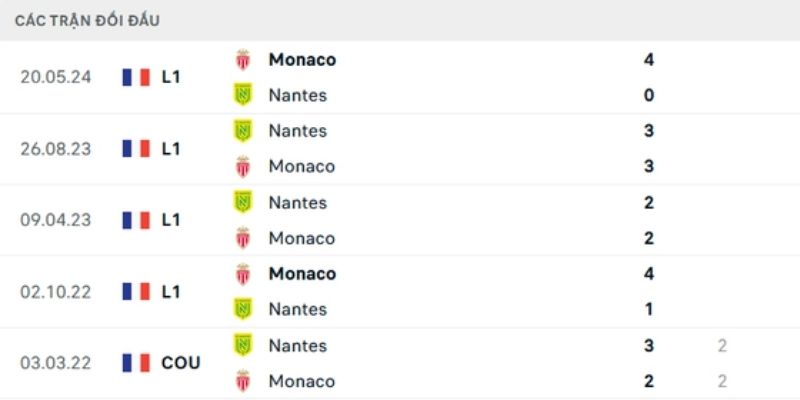Click Nantes crest in the 26.08.23 match
The image size is (800, 400).
(x=242, y=131)
